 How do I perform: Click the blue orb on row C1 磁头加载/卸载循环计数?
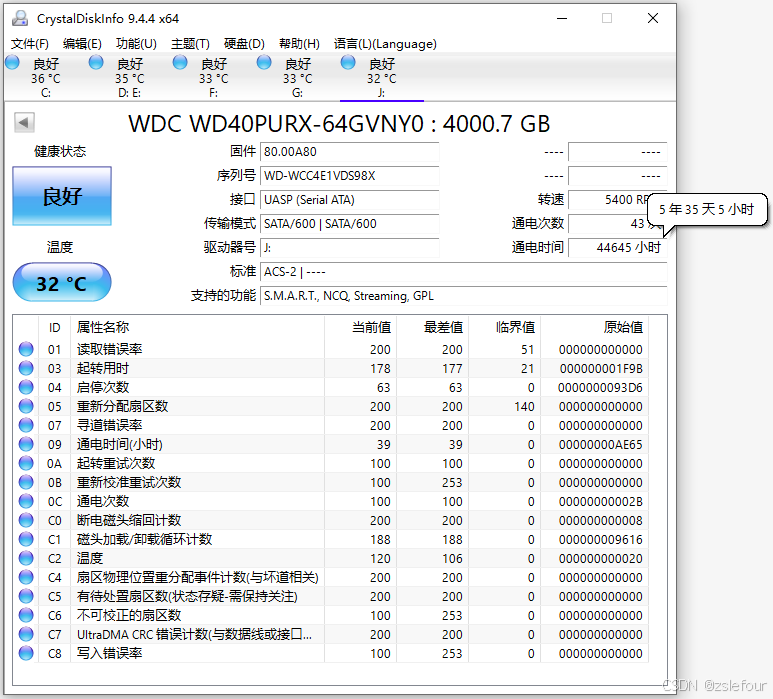coord(26,539)
